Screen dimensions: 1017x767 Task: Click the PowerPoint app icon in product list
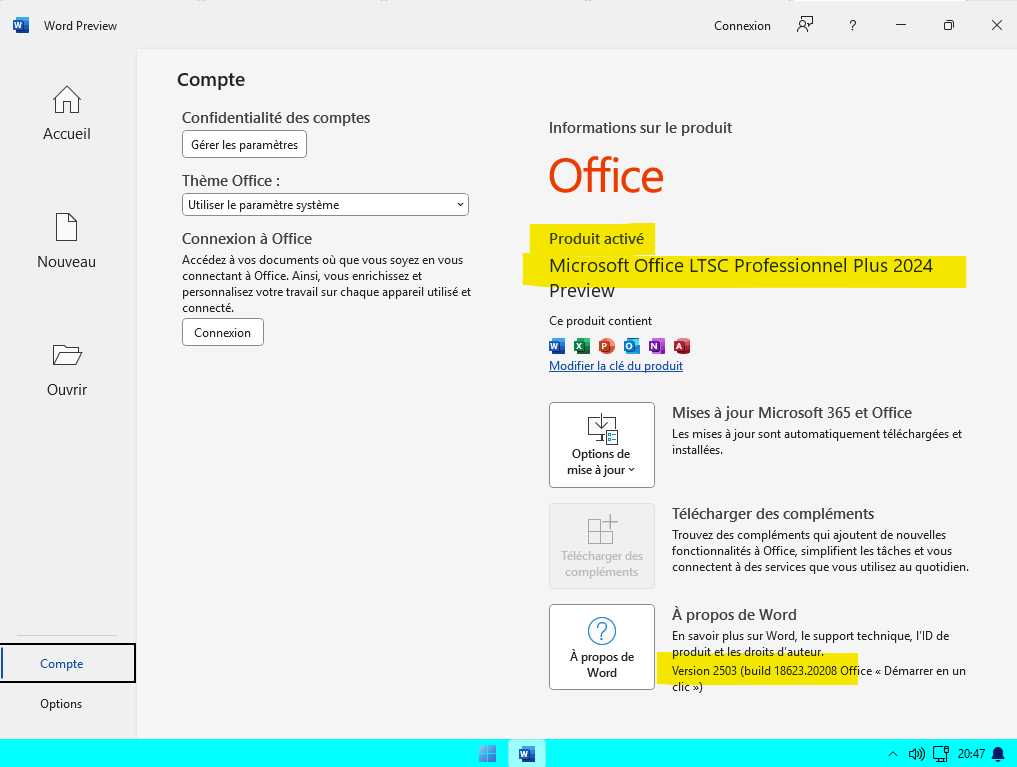click(606, 346)
